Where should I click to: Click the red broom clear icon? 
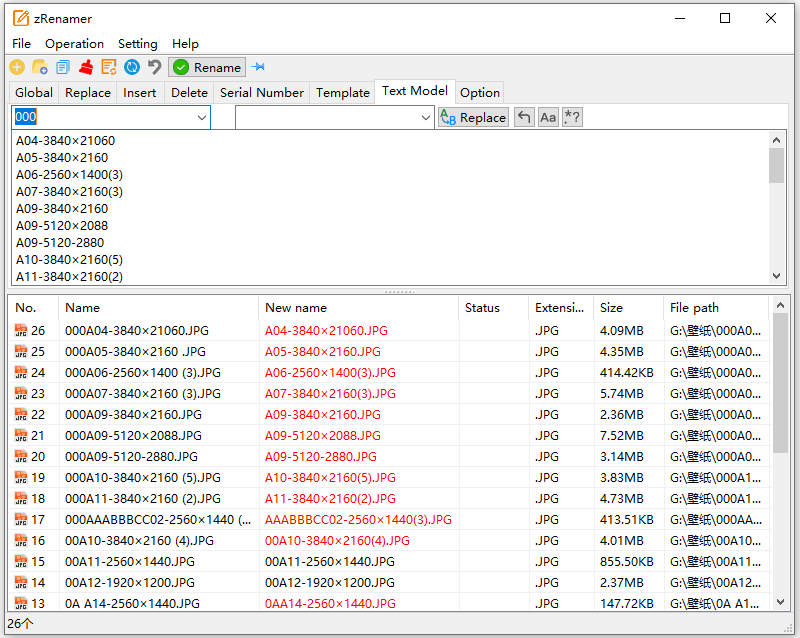point(86,67)
